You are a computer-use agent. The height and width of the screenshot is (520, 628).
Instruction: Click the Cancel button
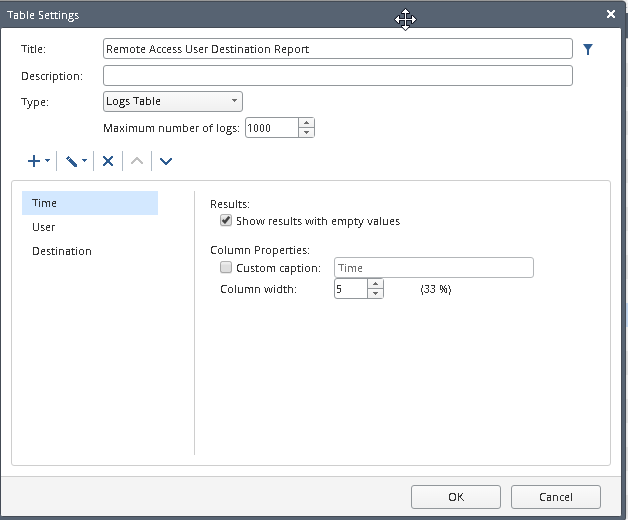(x=556, y=497)
